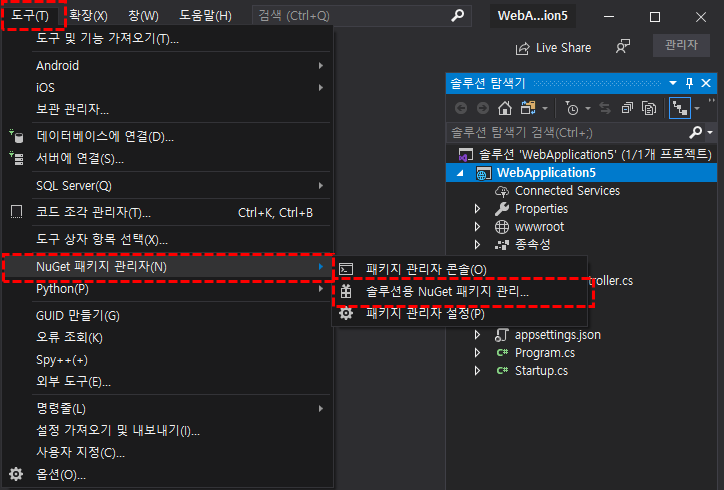Viewport: 724px width, 490px height.
Task: Click the 솔루션 탐색기 검색 search field
Action: tap(568, 133)
